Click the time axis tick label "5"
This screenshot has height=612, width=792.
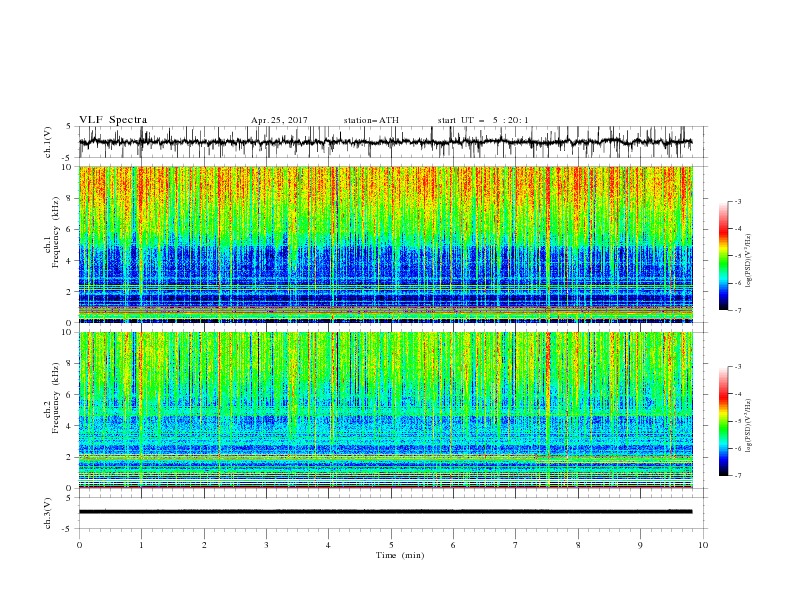tap(391, 545)
